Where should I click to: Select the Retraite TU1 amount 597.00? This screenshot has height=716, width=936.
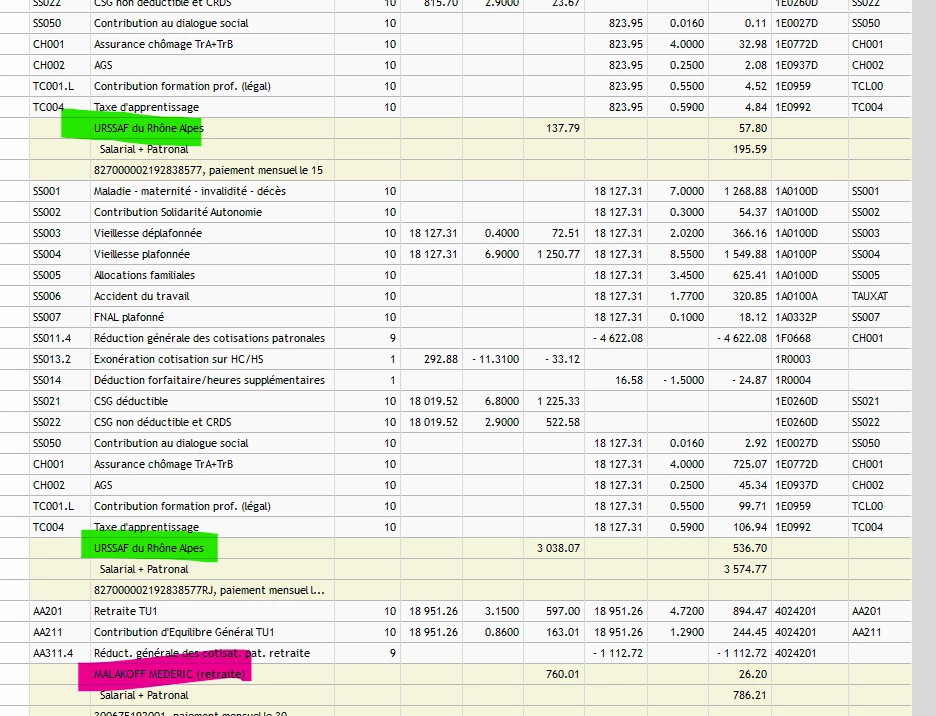(563, 611)
